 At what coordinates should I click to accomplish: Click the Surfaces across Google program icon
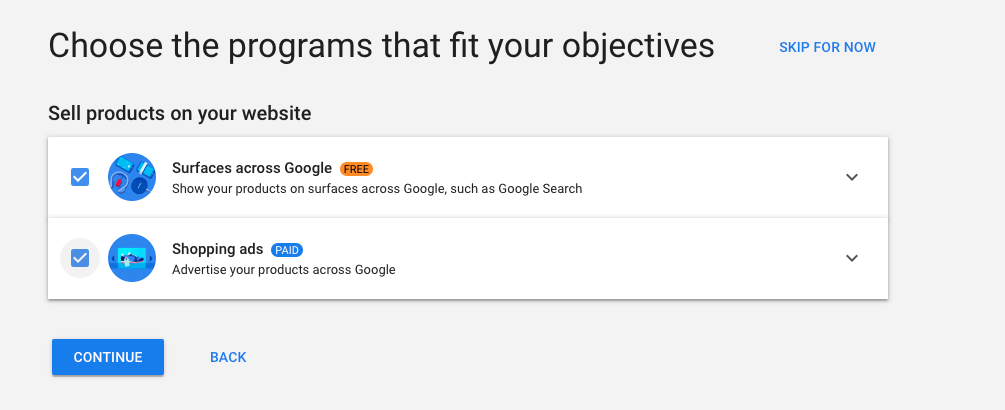tap(132, 177)
